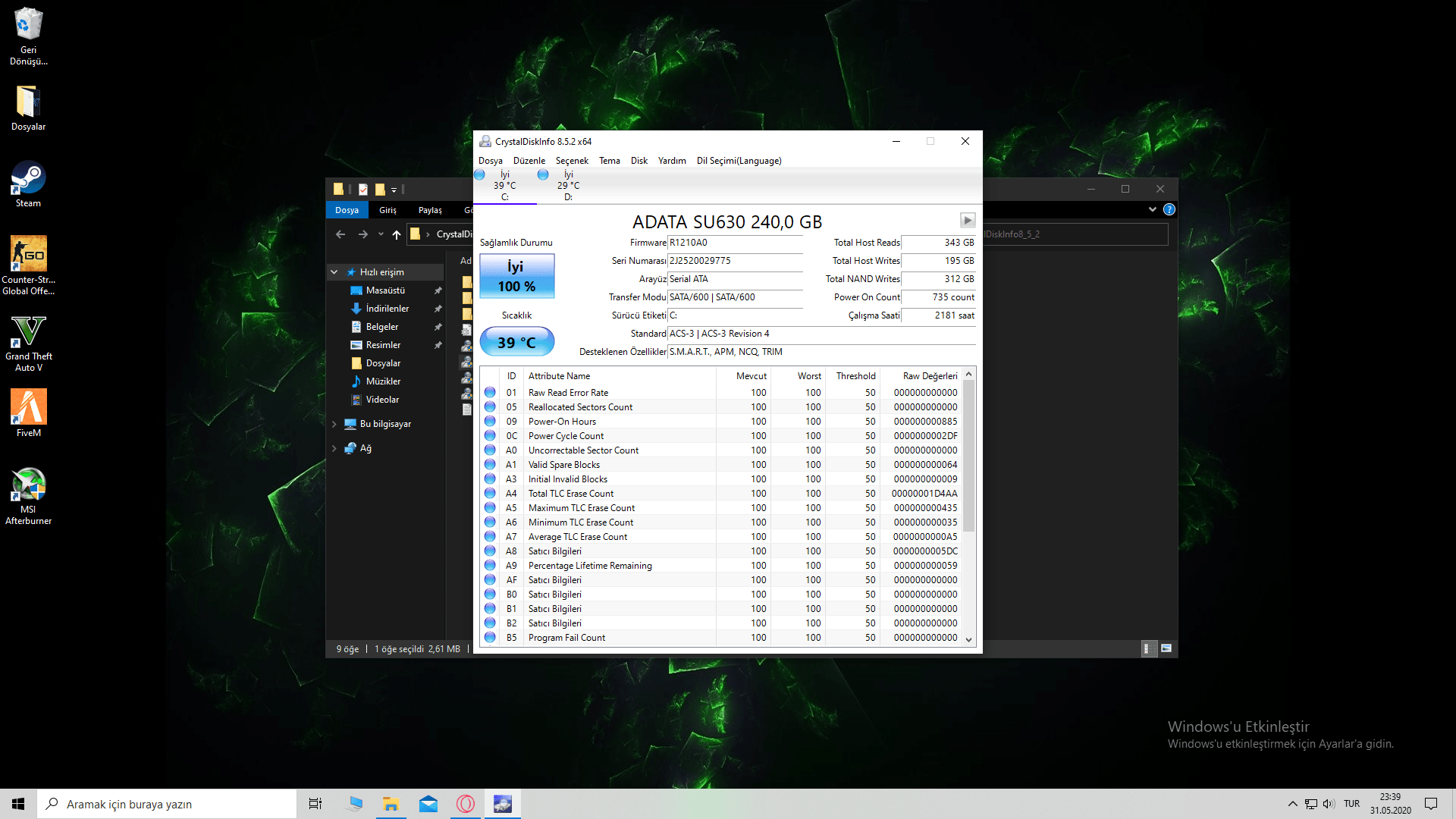
Task: Open the Tema menu
Action: point(609,161)
